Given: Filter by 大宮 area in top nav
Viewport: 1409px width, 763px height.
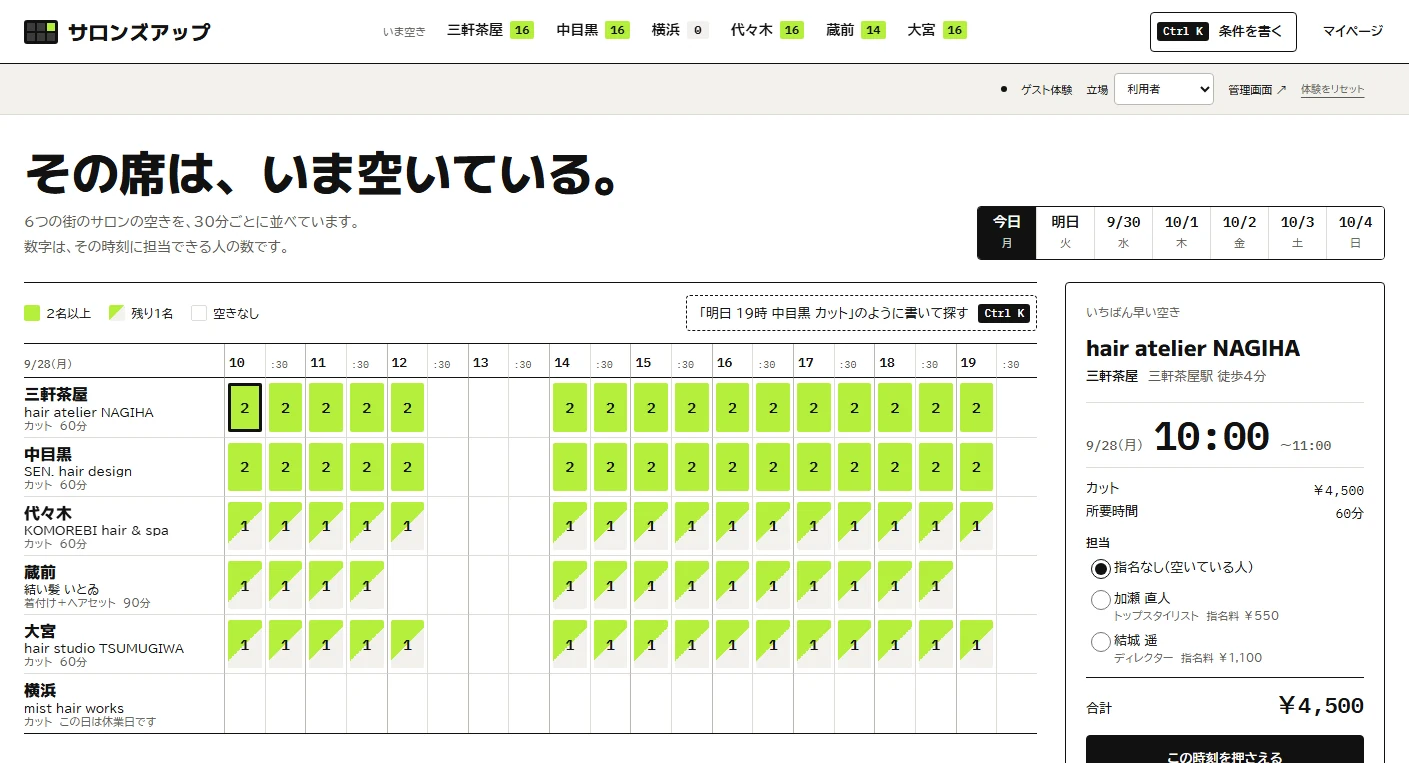Looking at the screenshot, I should [x=937, y=30].
